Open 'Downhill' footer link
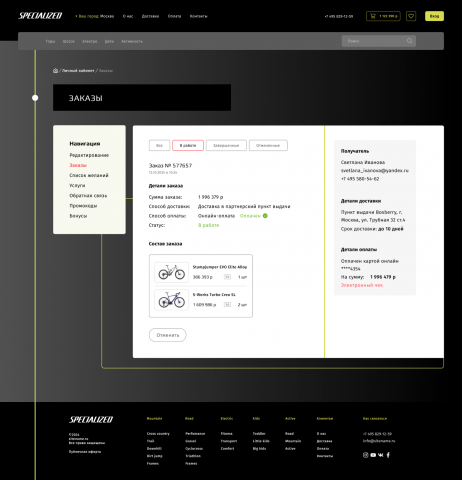The image size is (462, 480). point(154,449)
